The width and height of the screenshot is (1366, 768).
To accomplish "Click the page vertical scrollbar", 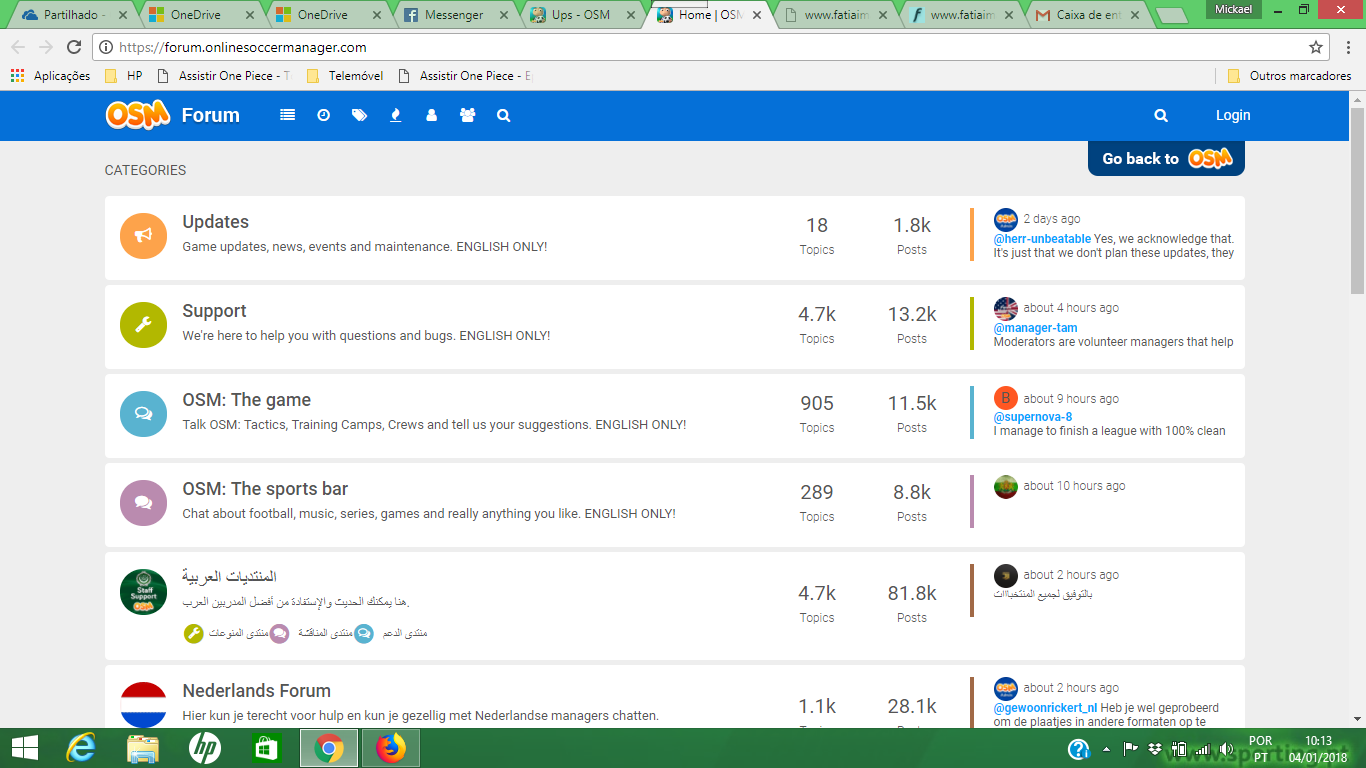I will [1357, 200].
